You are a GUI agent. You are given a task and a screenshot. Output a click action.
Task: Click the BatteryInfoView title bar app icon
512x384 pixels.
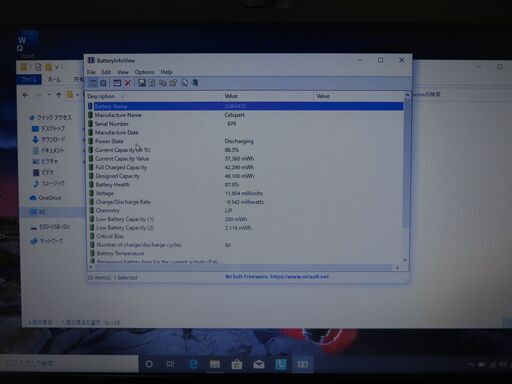(x=91, y=60)
